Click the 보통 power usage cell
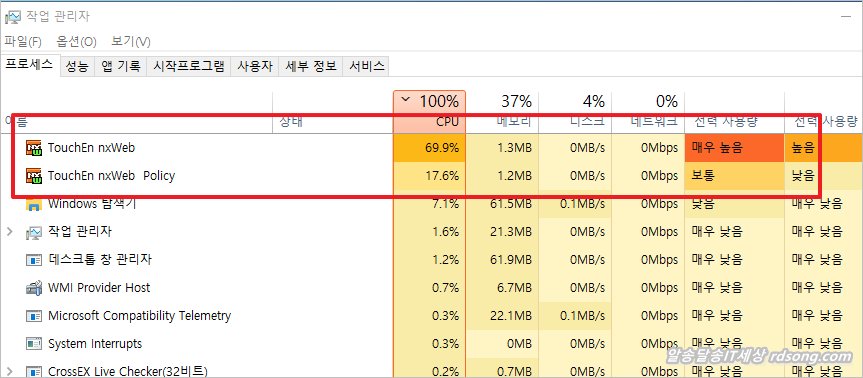 coord(734,176)
